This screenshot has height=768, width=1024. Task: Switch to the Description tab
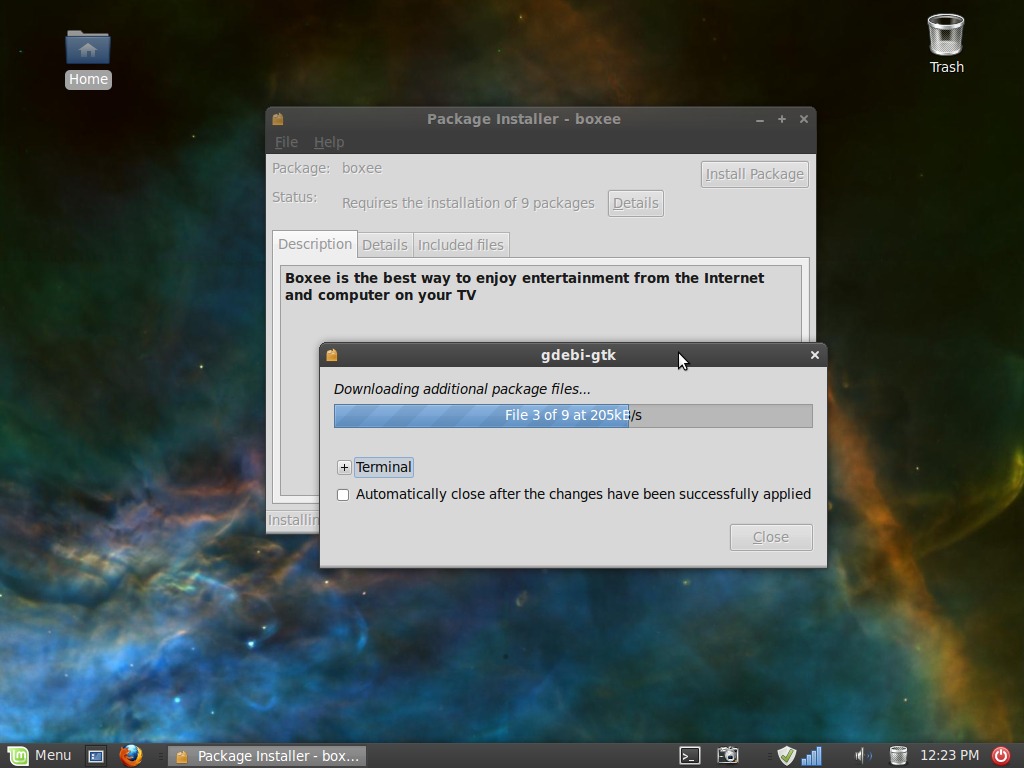click(x=315, y=244)
